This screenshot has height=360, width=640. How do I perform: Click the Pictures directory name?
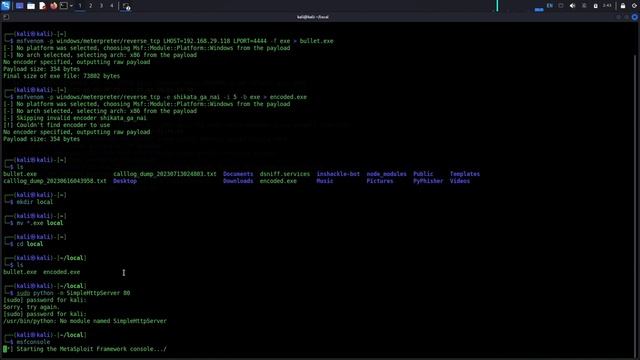[x=380, y=181]
